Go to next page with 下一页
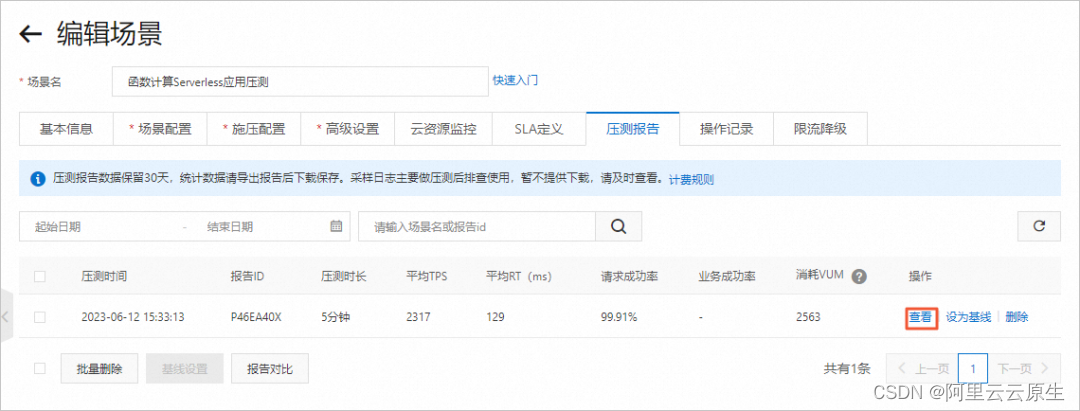Screen dimensions: 1080x411 (x=1024, y=368)
